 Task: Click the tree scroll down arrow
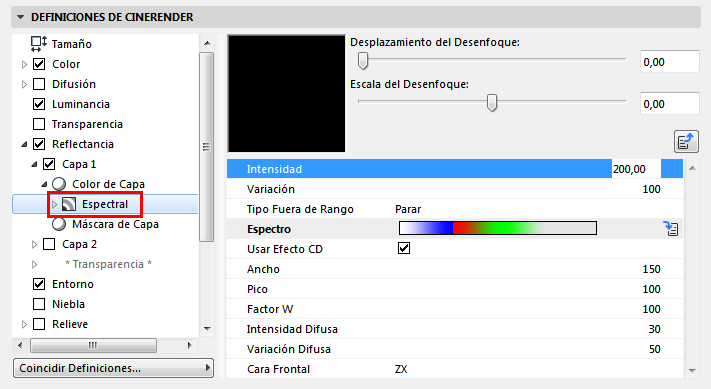click(x=207, y=329)
